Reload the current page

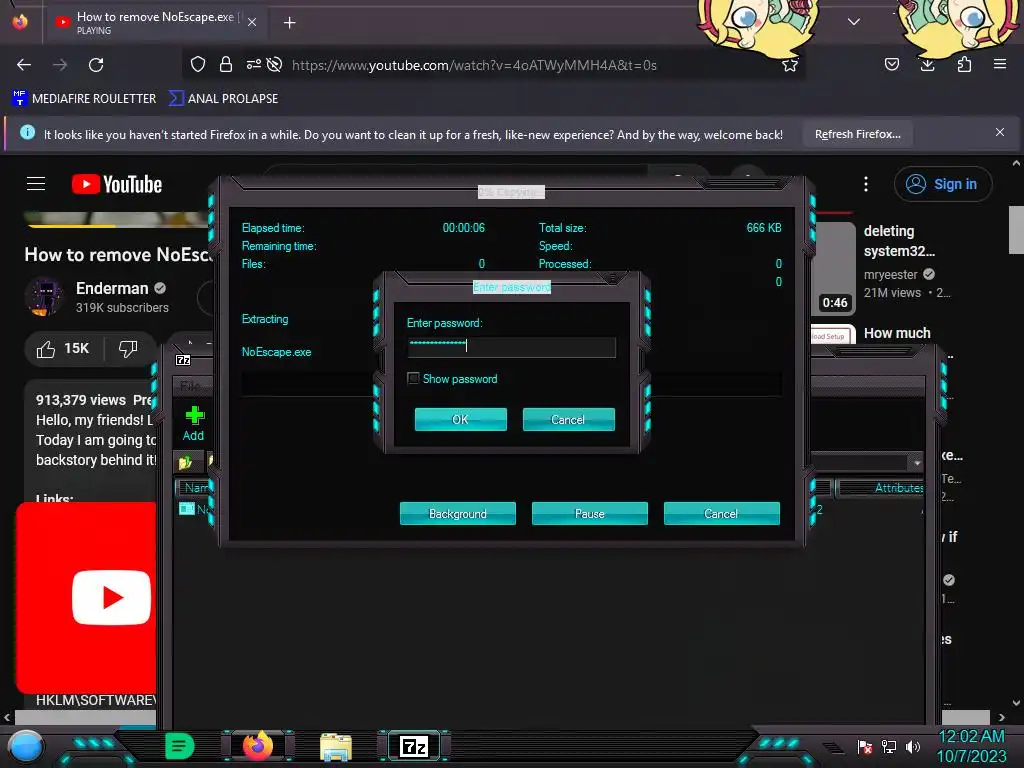point(96,65)
